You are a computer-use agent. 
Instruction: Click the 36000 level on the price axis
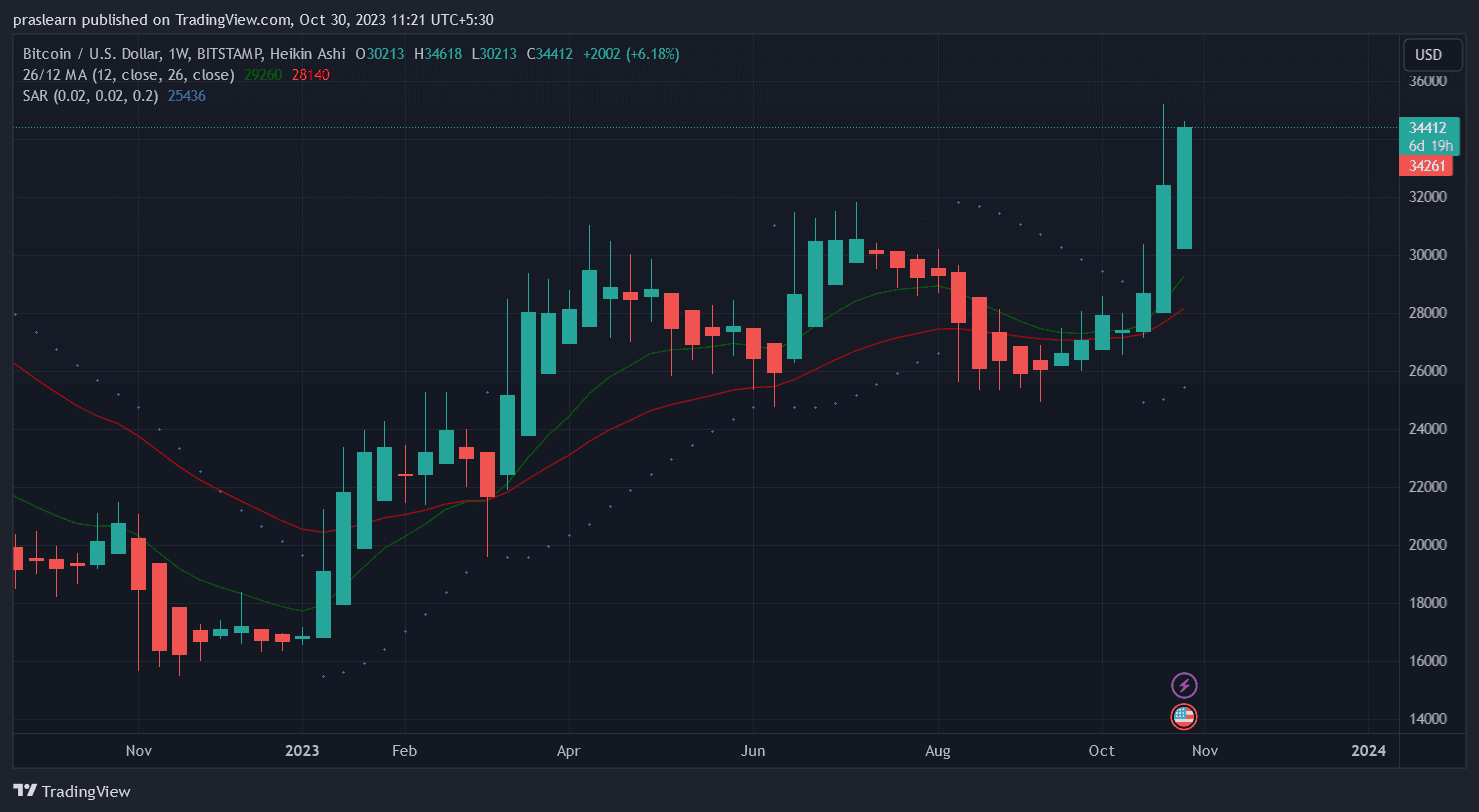pos(1428,81)
